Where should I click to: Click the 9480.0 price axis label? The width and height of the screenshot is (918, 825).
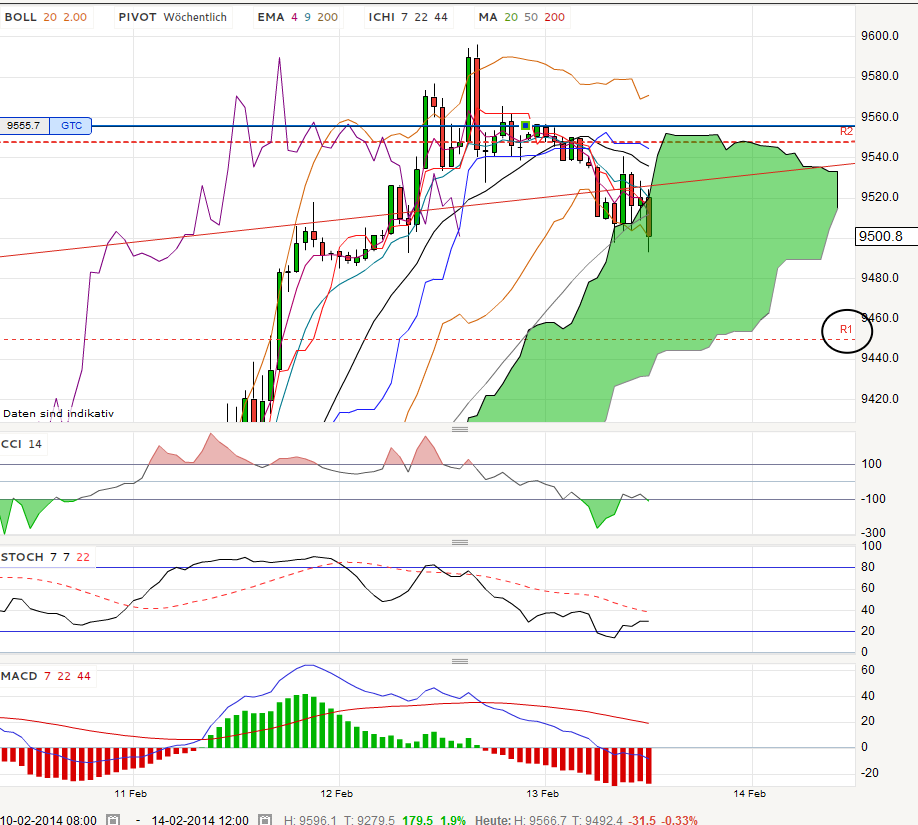pyautogui.click(x=880, y=278)
